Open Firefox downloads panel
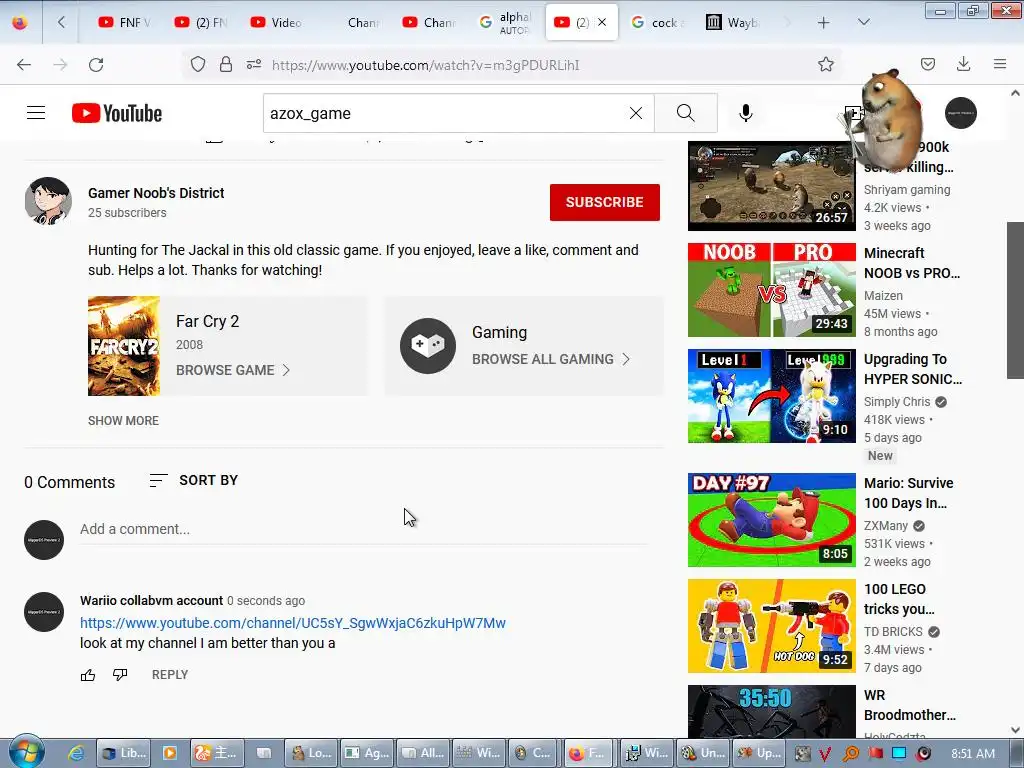The image size is (1024, 768). [x=963, y=64]
